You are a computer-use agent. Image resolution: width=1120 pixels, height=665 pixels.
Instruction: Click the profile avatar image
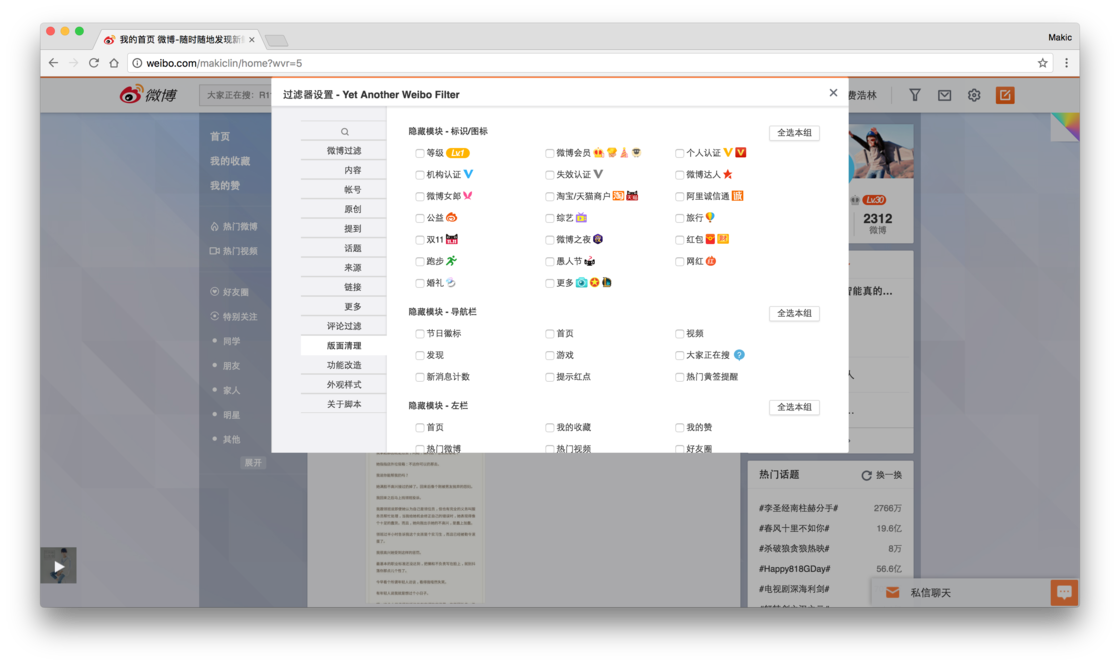881,151
